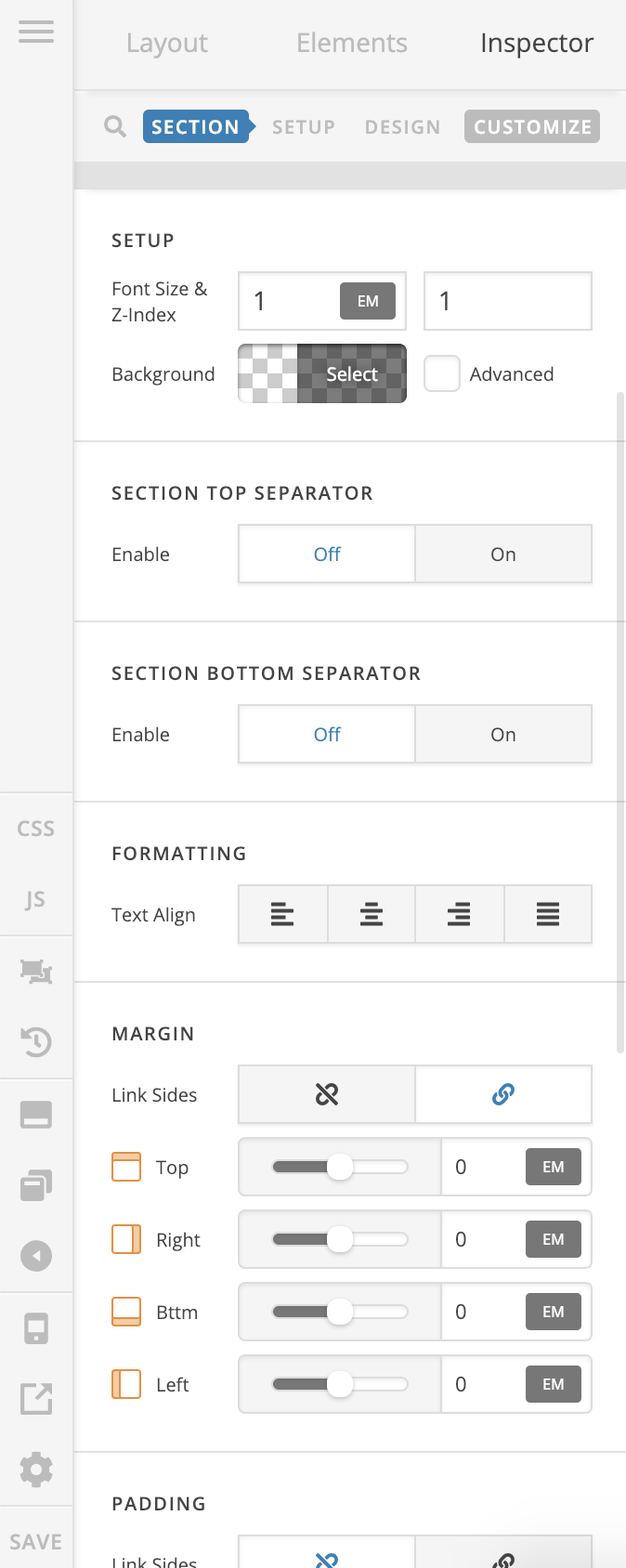The height and width of the screenshot is (1568, 626).
Task: Open the CSS editor
Action: (36, 829)
